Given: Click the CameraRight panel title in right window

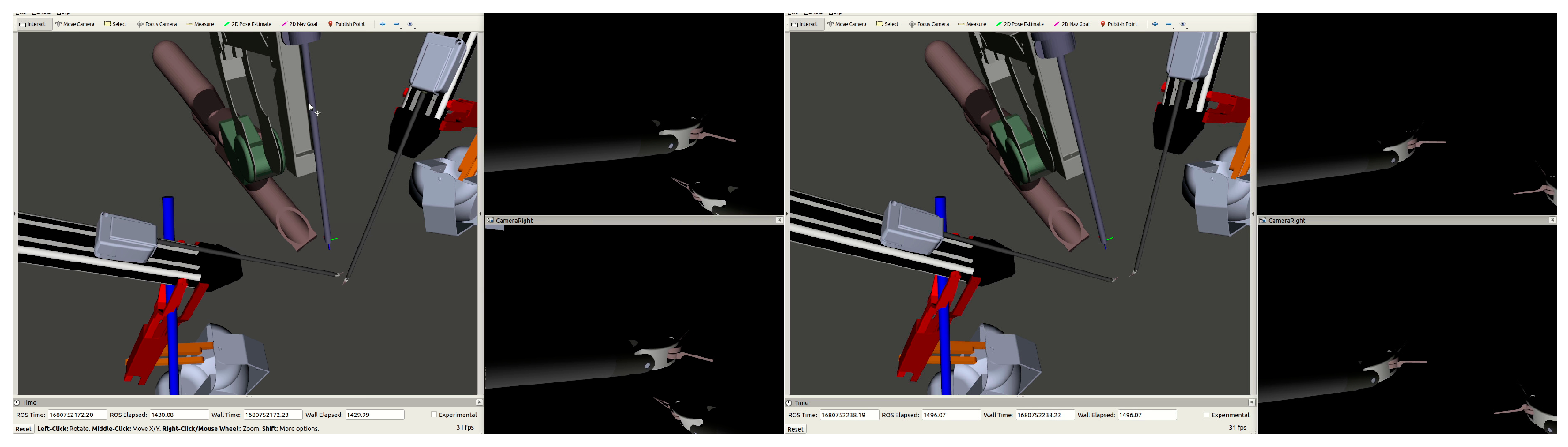Looking at the screenshot, I should tap(1286, 221).
